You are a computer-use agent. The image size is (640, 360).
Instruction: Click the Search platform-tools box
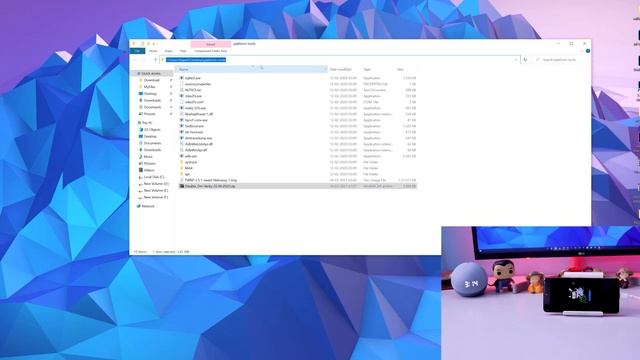[x=561, y=60]
